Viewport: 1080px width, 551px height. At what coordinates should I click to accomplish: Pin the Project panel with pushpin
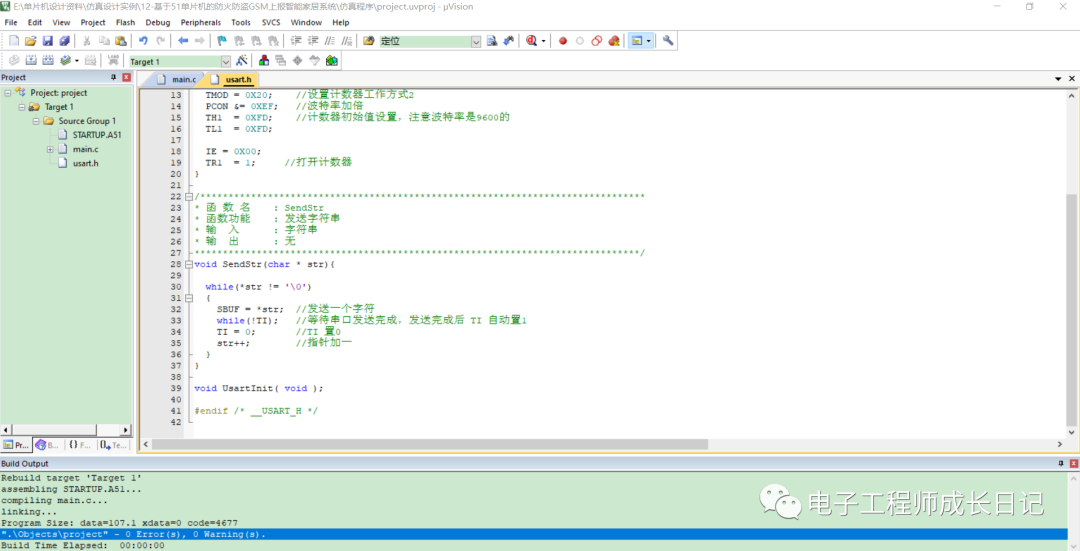click(x=113, y=77)
